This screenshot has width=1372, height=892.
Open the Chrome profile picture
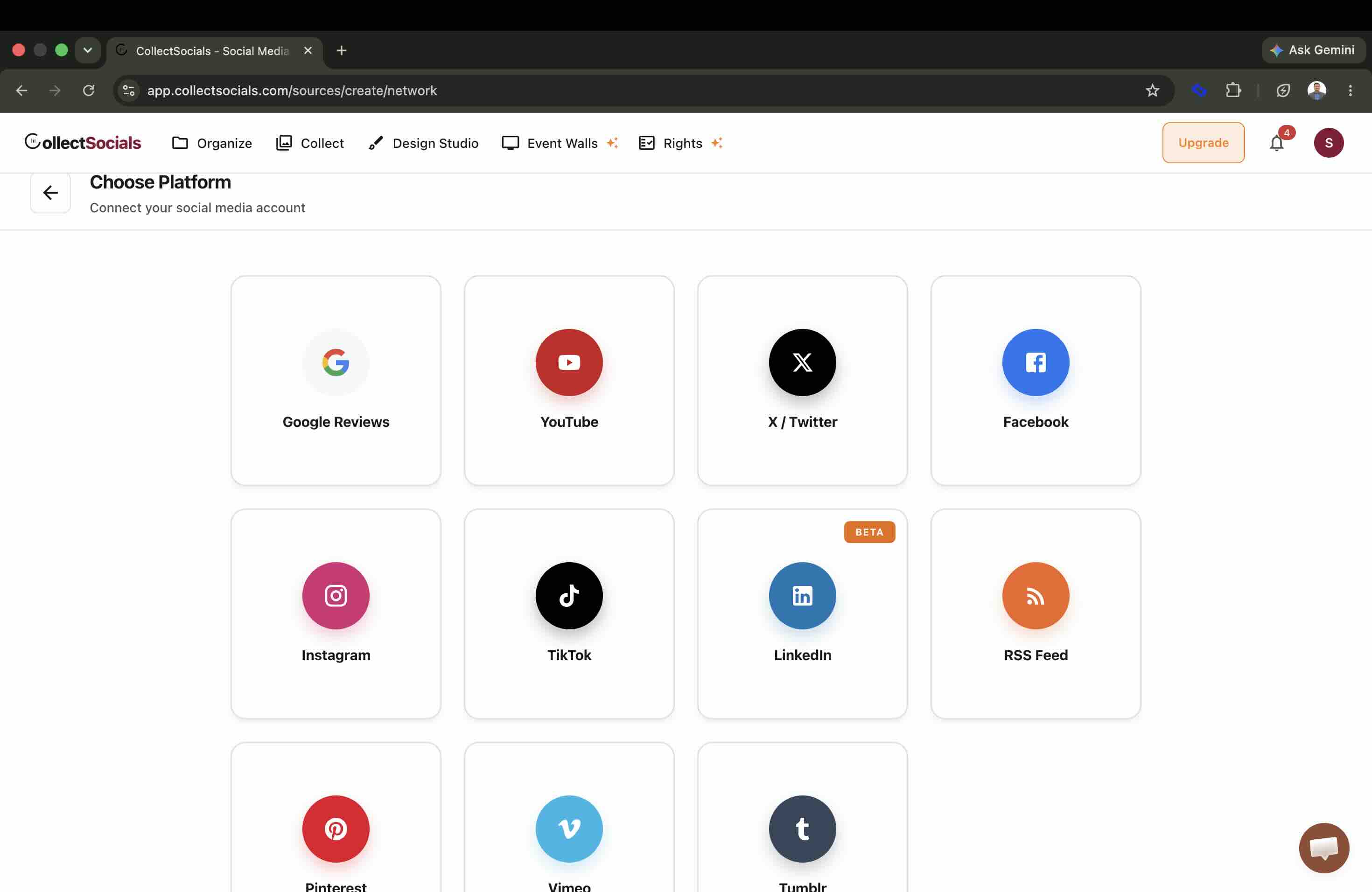1316,91
